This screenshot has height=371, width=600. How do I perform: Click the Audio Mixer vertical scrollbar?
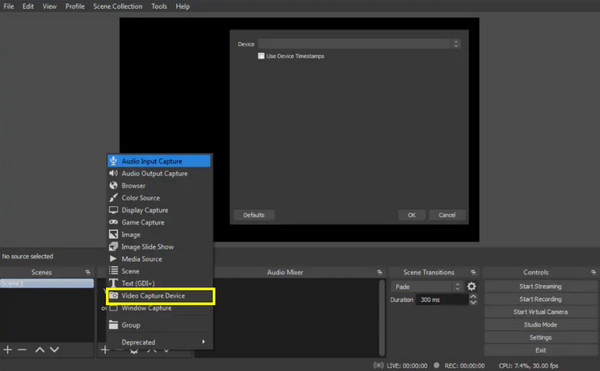click(382, 317)
